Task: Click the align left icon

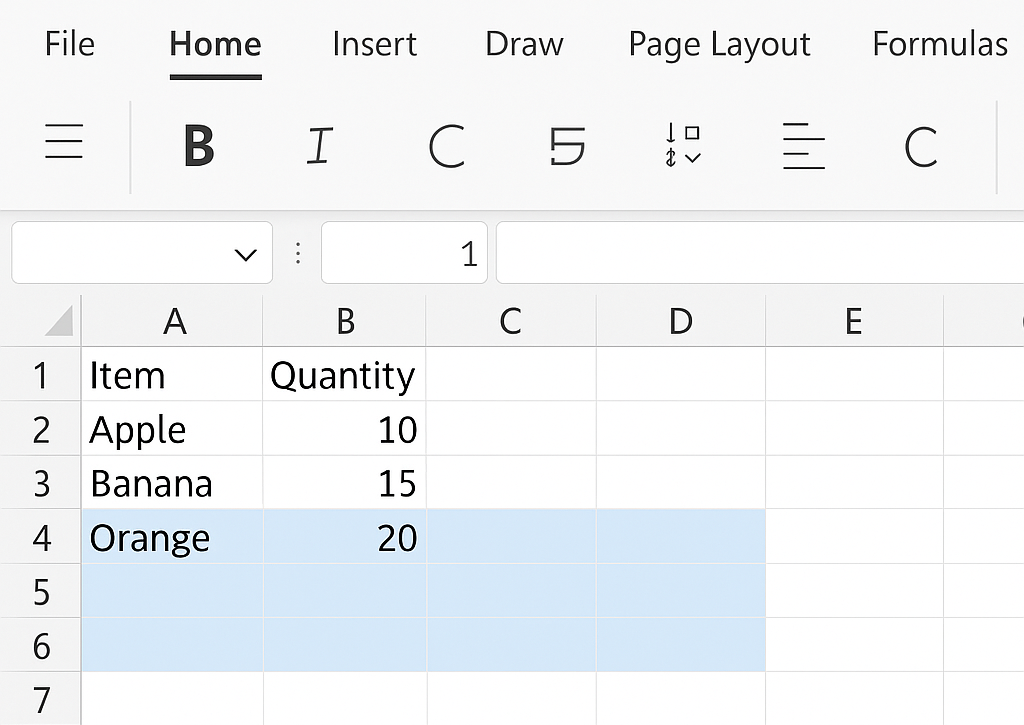Action: pos(804,146)
